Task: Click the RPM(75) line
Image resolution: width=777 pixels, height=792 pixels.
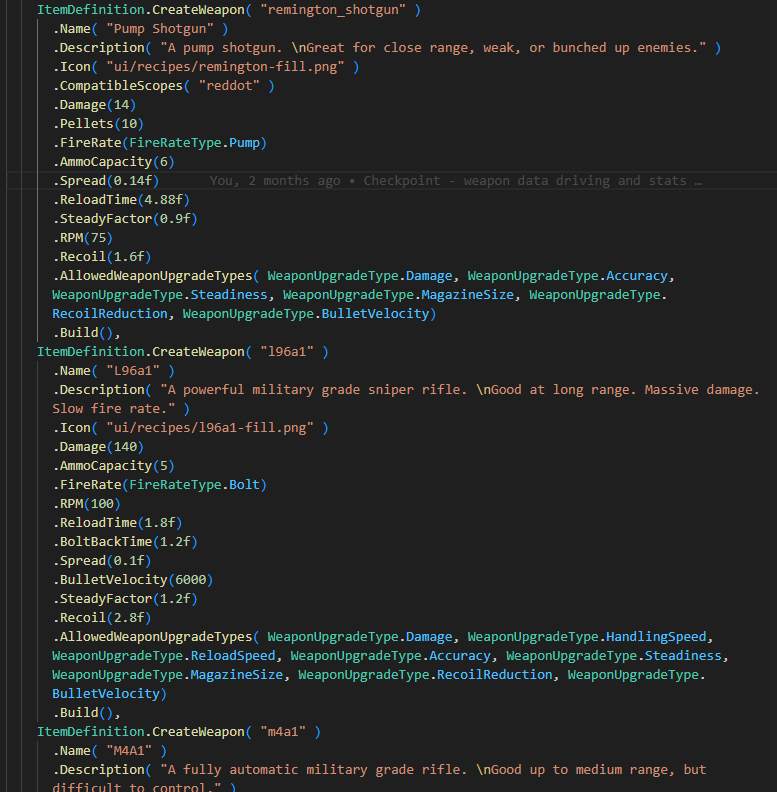Action: (x=87, y=238)
